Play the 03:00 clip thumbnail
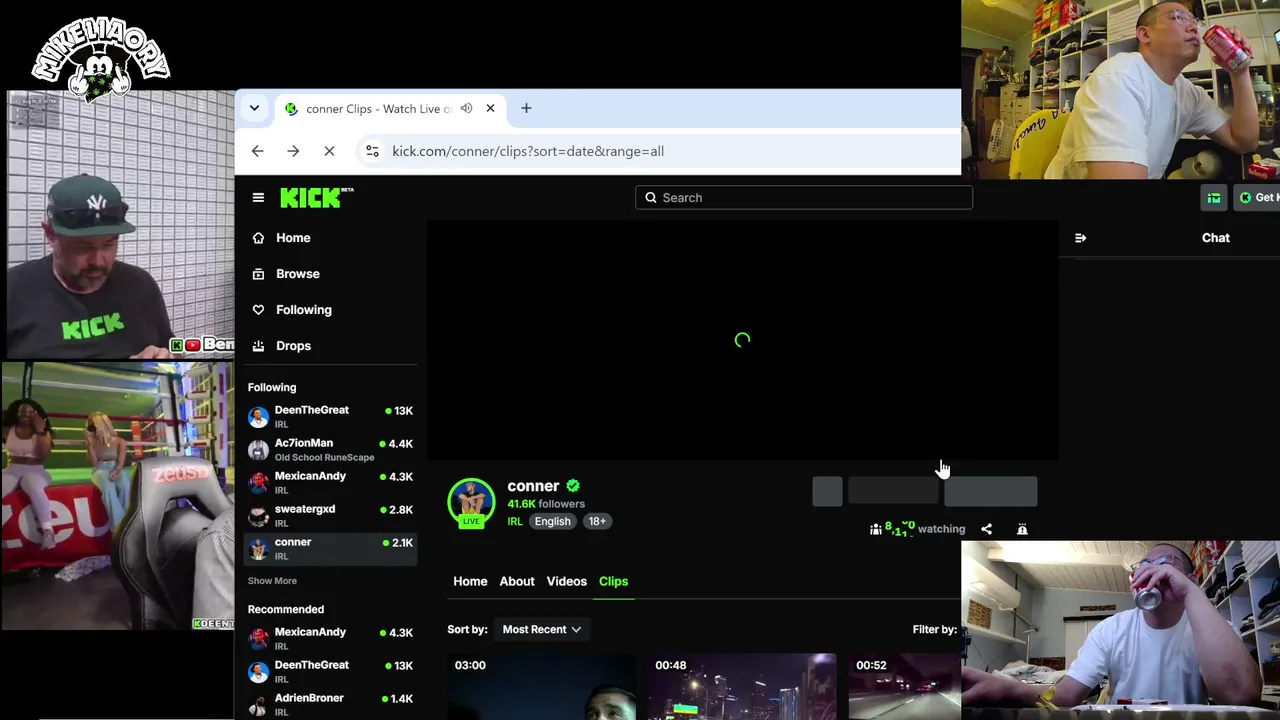This screenshot has width=1280, height=720. (x=541, y=687)
